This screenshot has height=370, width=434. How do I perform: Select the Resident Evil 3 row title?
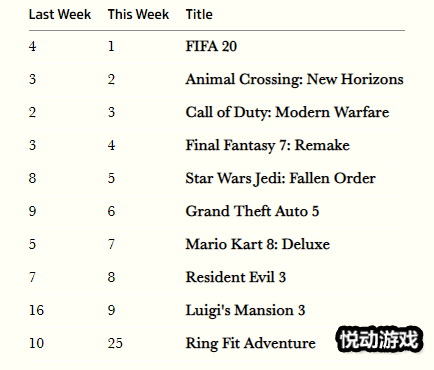tap(236, 277)
